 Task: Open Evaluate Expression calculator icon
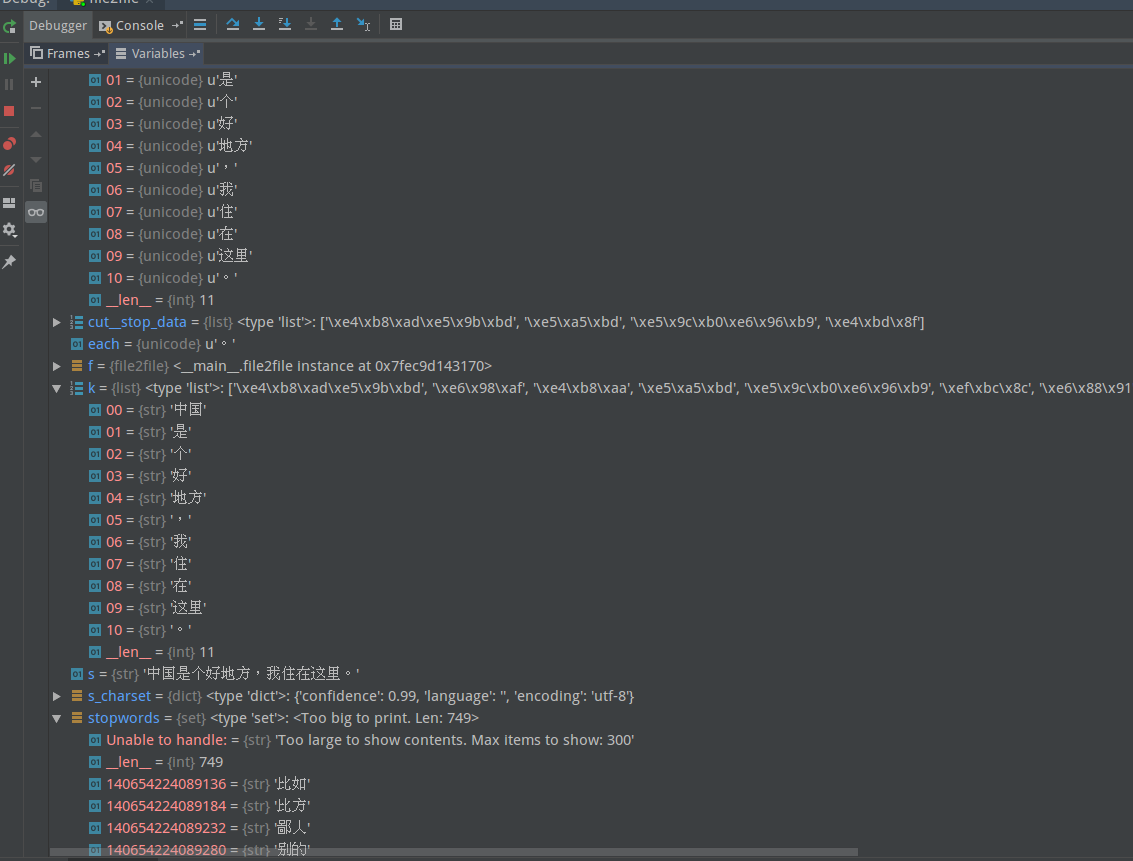coord(396,25)
